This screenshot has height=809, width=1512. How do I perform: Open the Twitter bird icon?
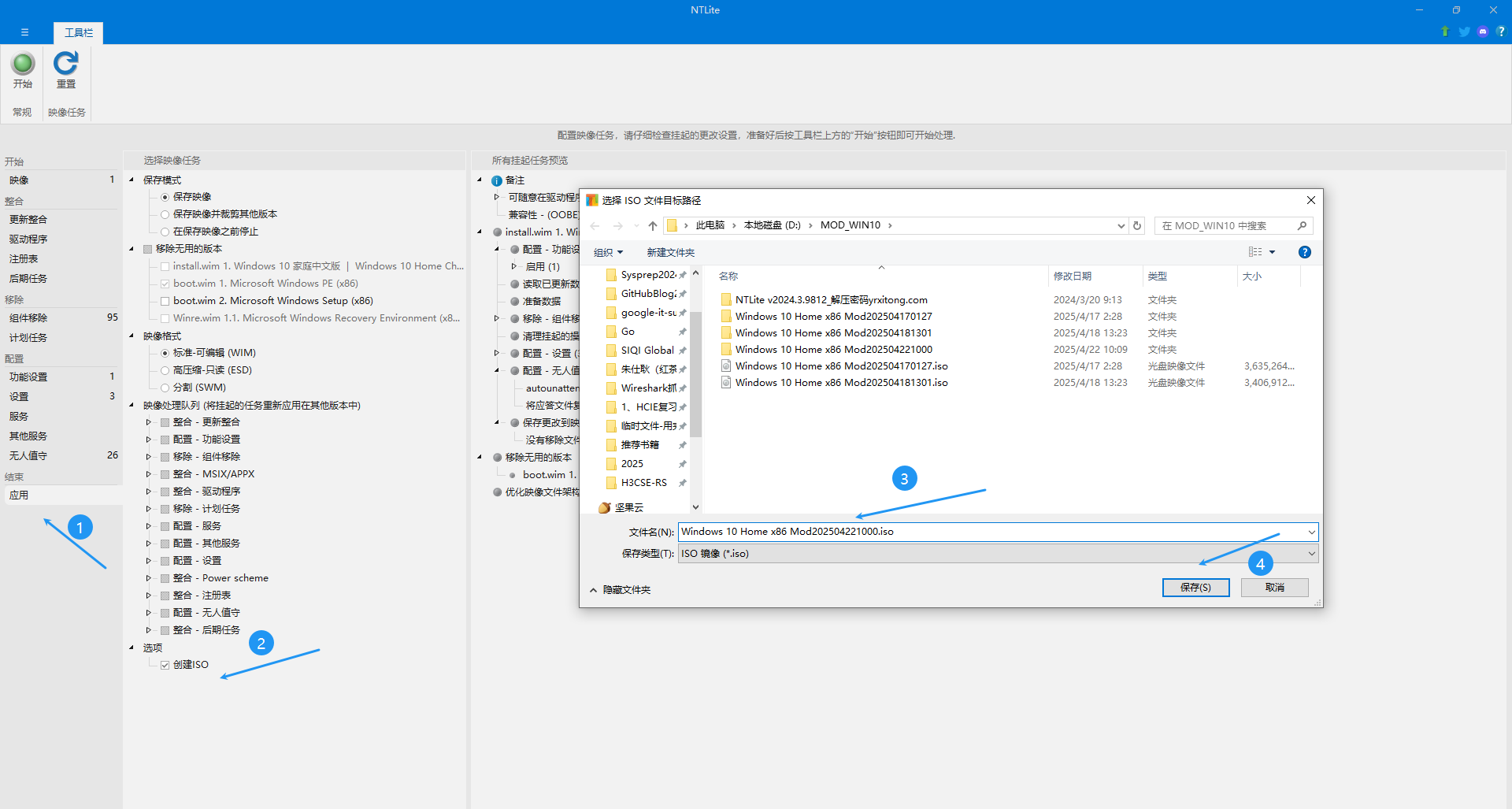coord(1464,32)
